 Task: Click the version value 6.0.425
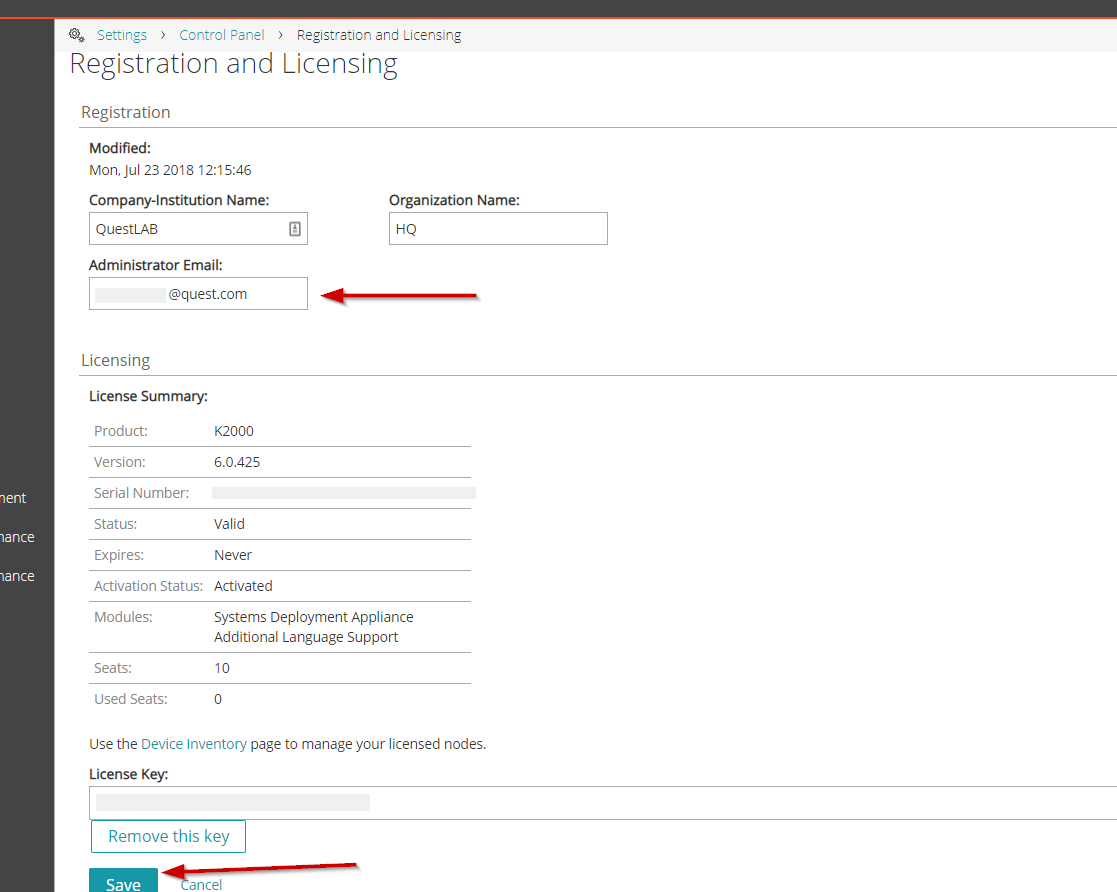pos(237,462)
